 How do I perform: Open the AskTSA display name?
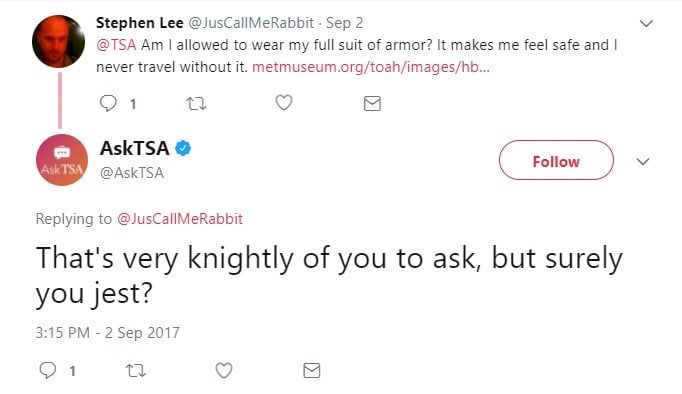click(x=134, y=148)
